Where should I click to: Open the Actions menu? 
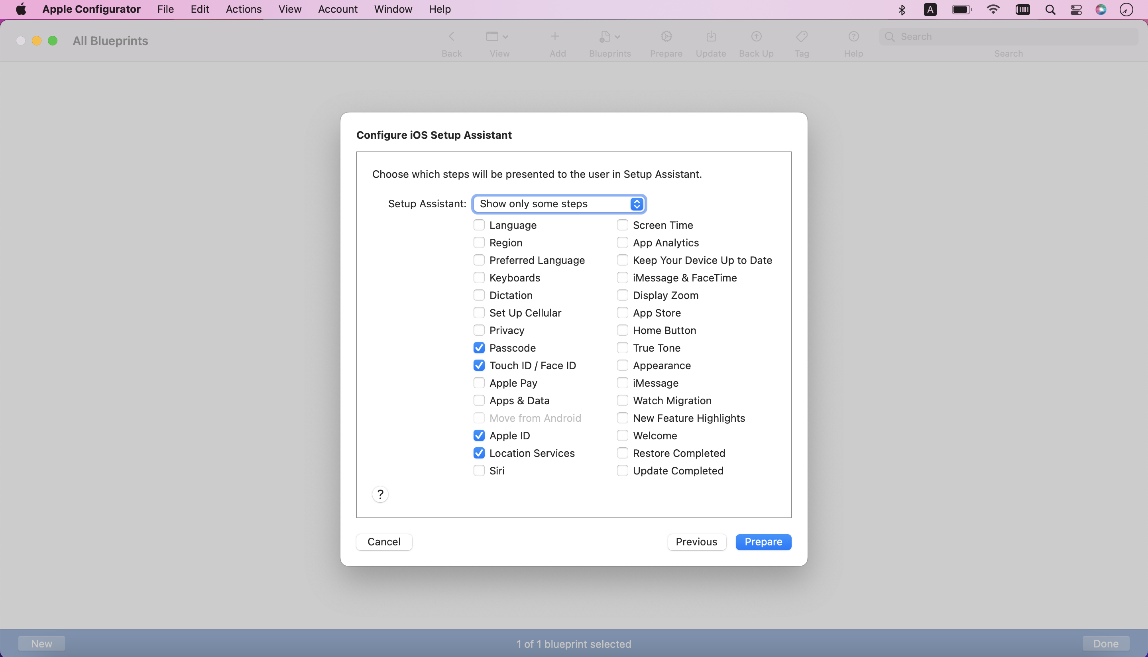[243, 10]
